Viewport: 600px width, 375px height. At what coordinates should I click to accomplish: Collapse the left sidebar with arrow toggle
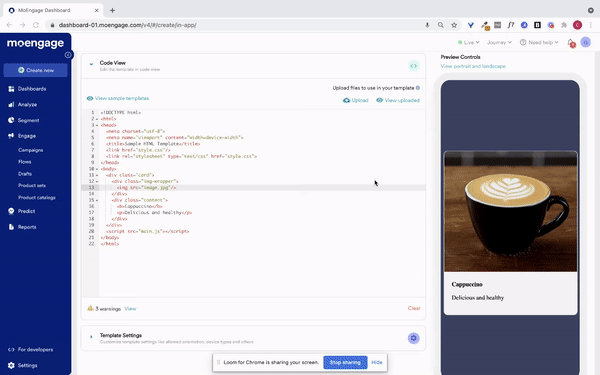(68, 55)
